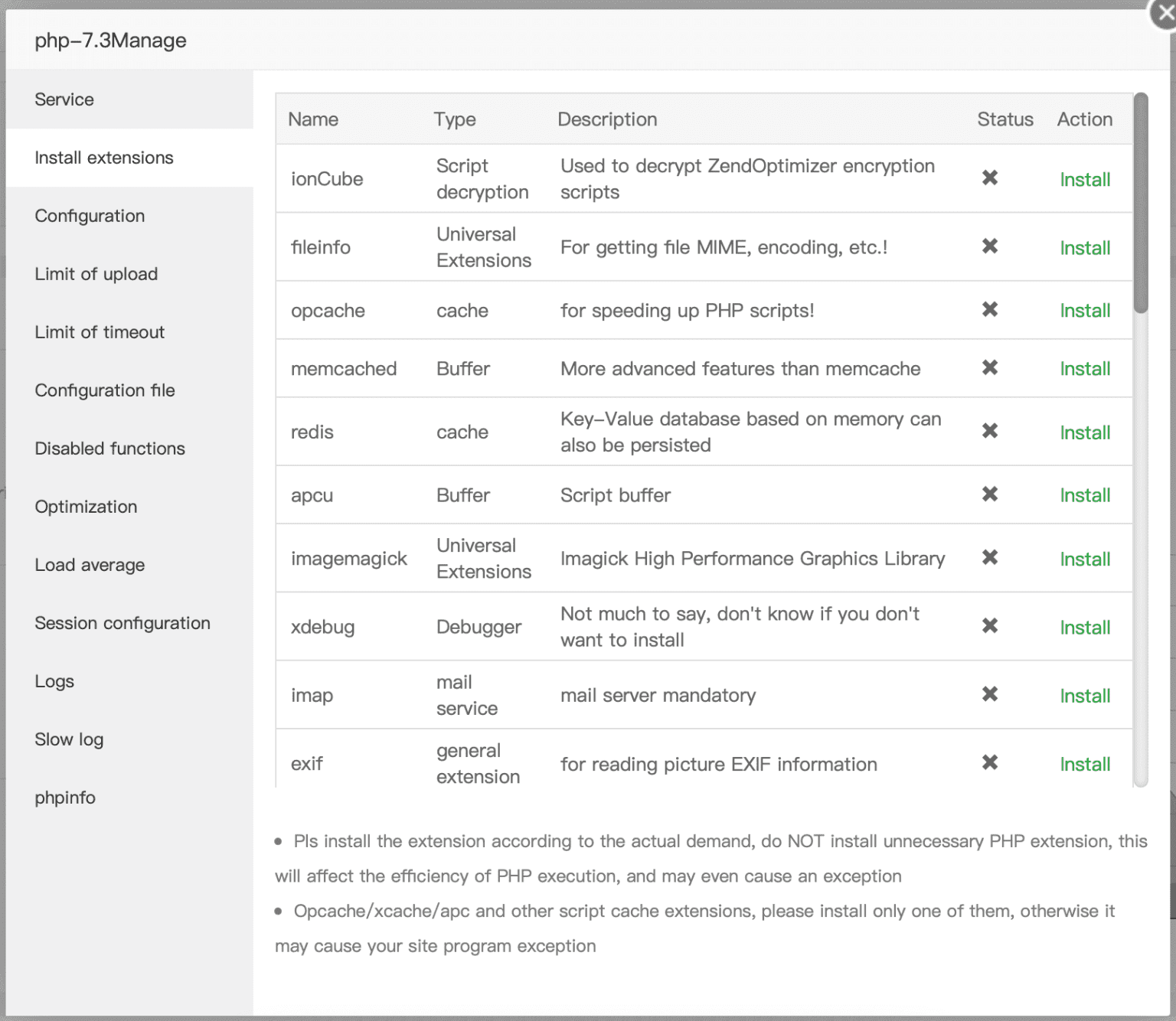Switch to the Configuration tab
Viewport: 1176px width, 1021px height.
point(90,216)
